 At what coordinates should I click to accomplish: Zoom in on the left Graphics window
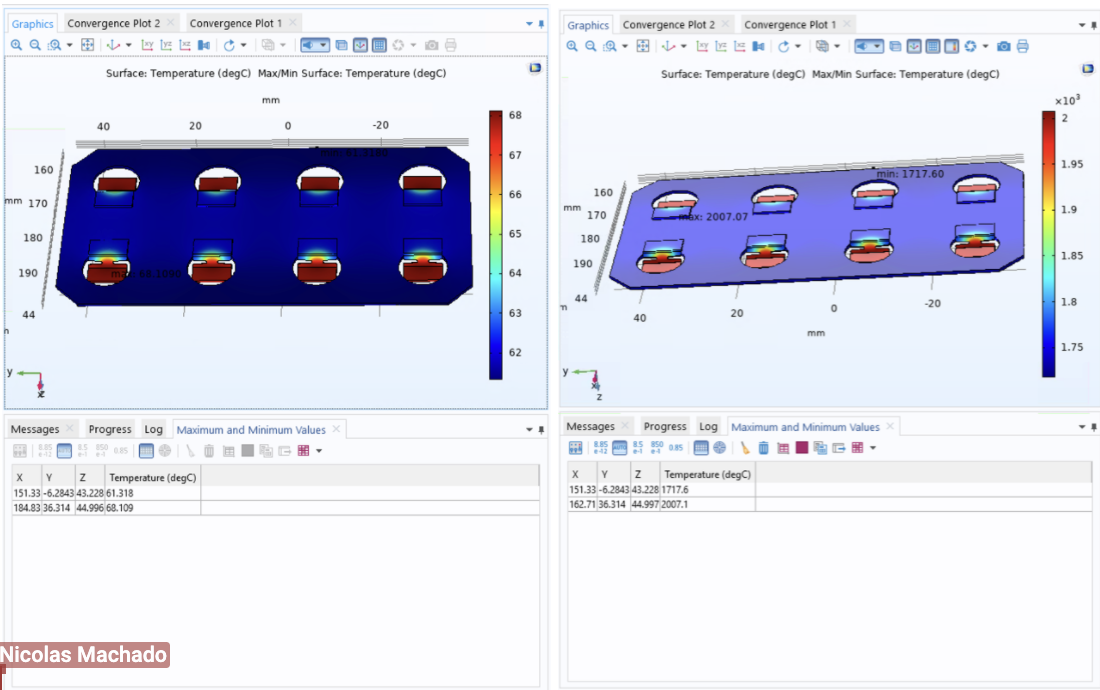[x=16, y=45]
